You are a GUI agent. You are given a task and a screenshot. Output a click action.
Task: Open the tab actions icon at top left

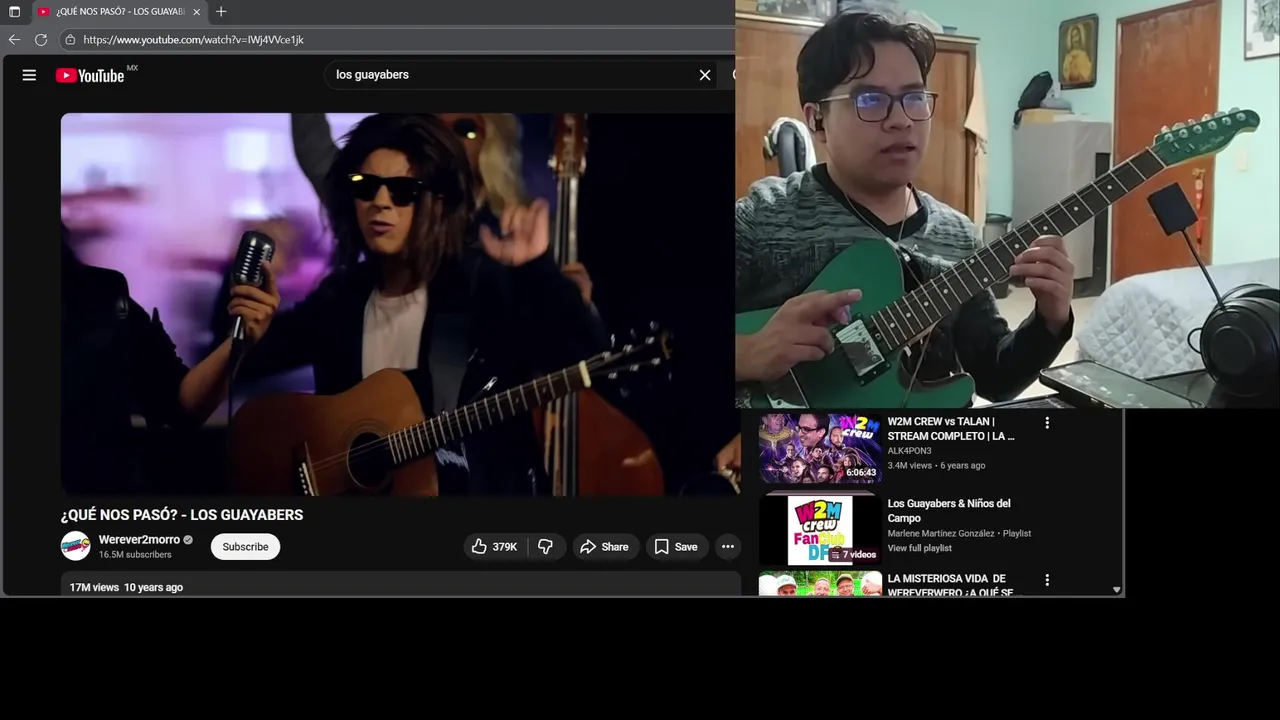14,12
